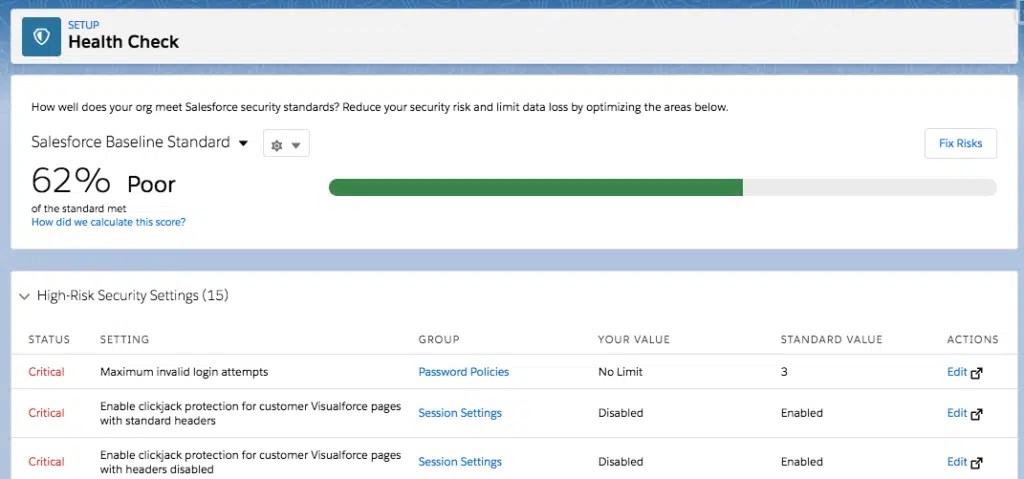
Task: Click the YOUR VALUE column header
Action: [x=634, y=339]
